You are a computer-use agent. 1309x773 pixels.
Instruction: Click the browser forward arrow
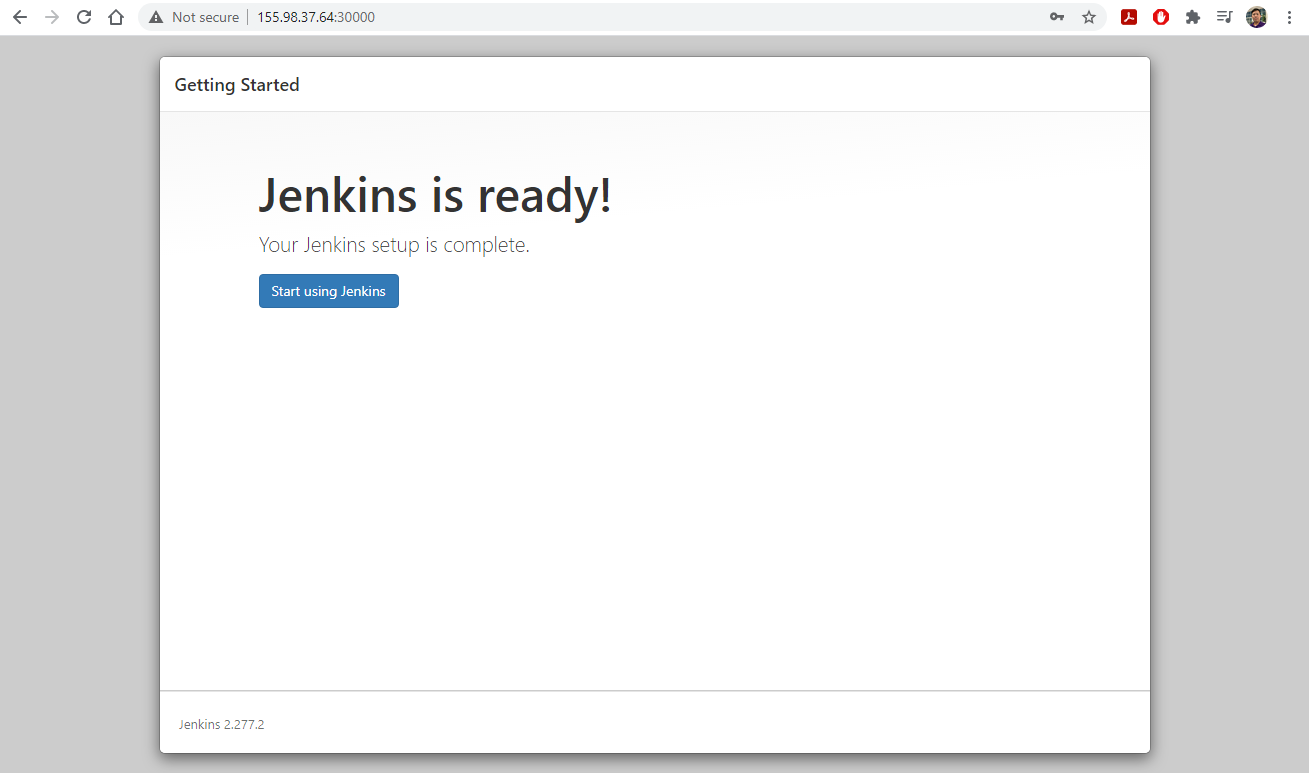click(x=52, y=17)
